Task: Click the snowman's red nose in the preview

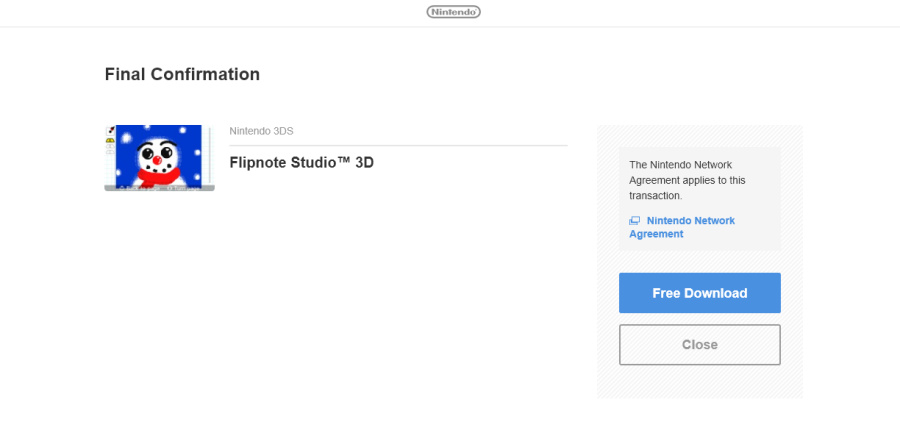Action: pos(157,160)
